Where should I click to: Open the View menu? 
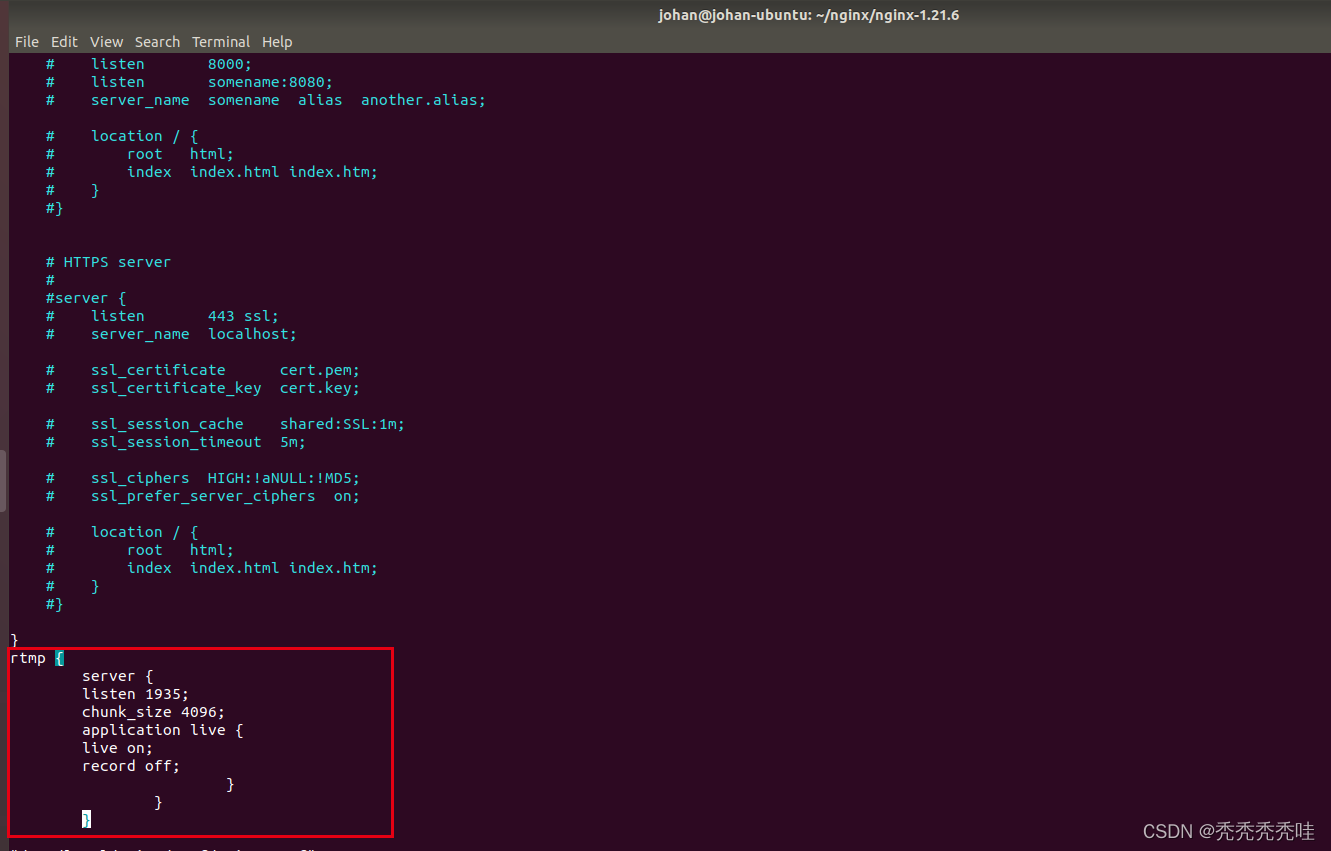tap(106, 42)
